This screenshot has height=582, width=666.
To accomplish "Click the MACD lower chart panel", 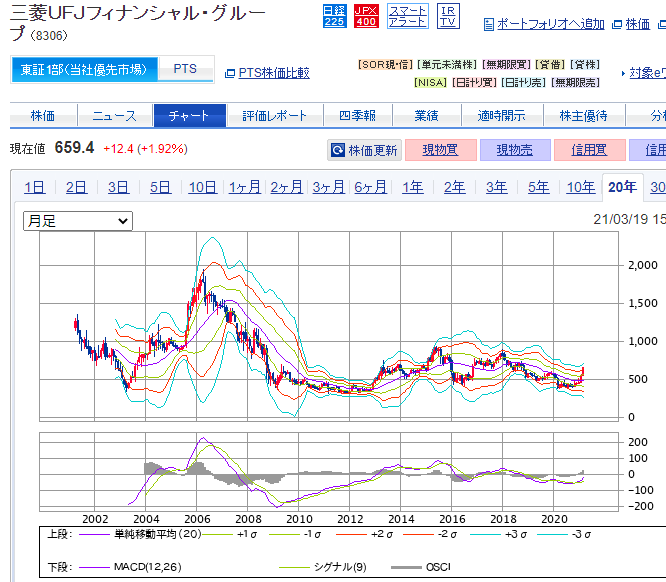I will pos(329,472).
